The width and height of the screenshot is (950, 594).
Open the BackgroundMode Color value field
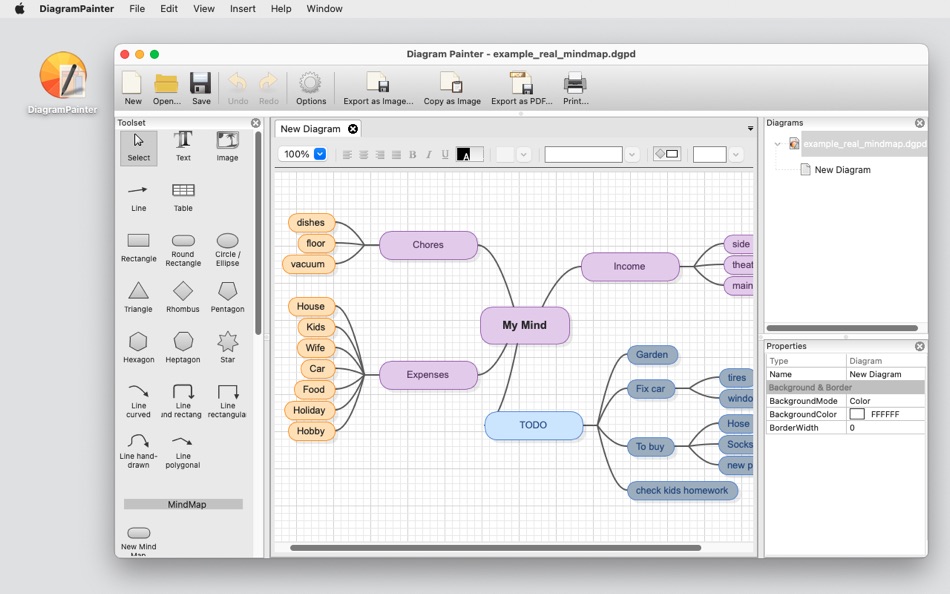coord(886,401)
